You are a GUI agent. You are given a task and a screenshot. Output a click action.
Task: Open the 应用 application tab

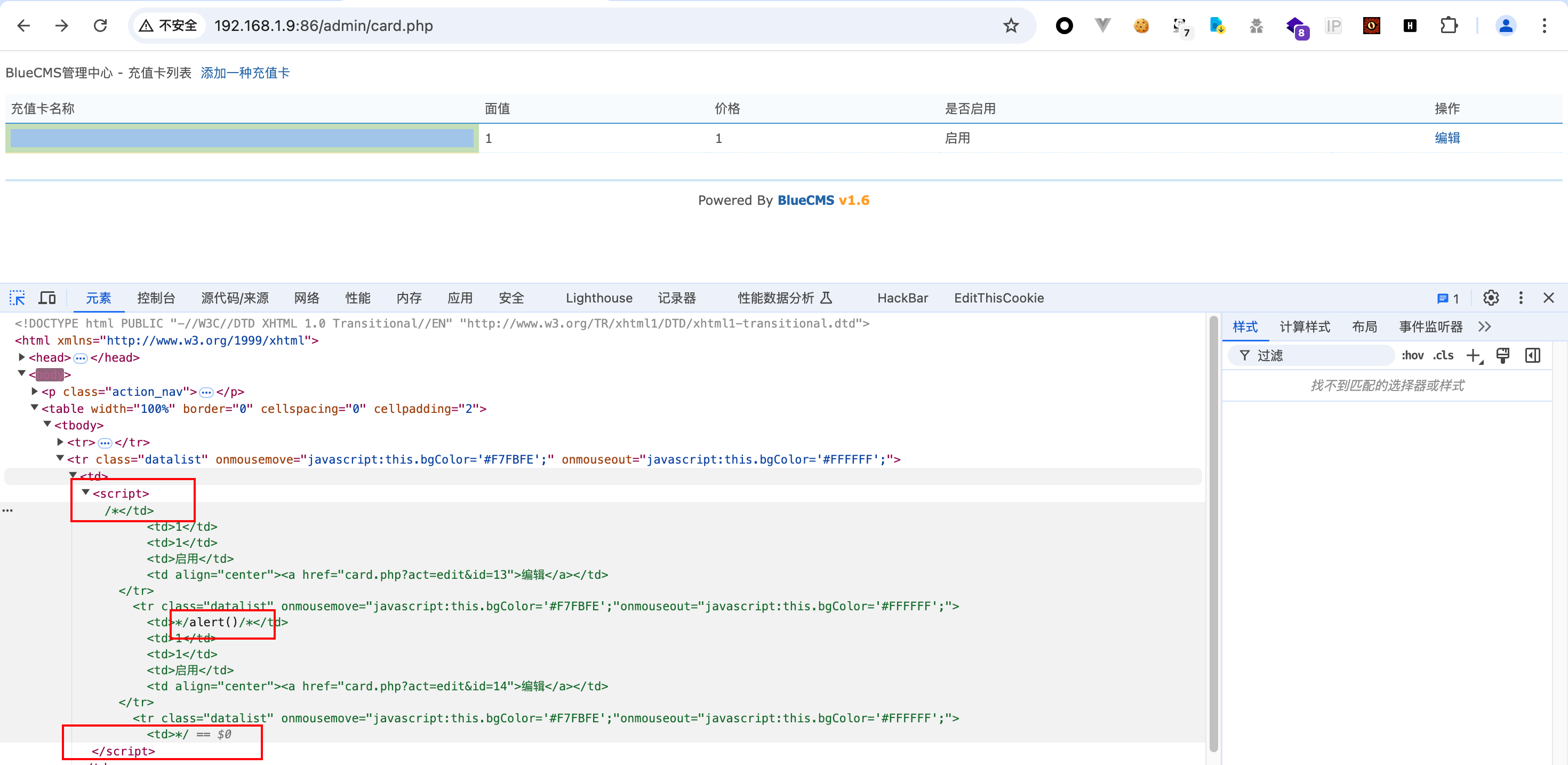coord(460,298)
